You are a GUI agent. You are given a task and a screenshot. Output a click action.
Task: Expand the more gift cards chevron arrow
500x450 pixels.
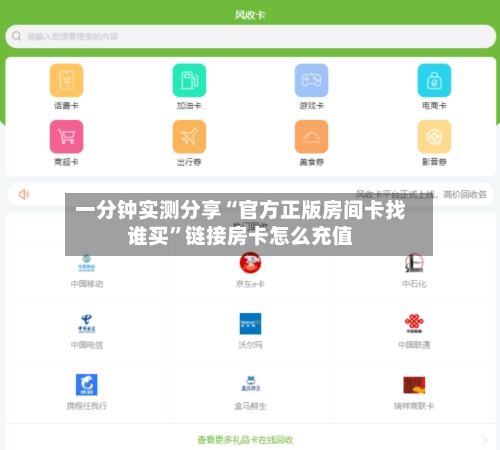[485, 440]
